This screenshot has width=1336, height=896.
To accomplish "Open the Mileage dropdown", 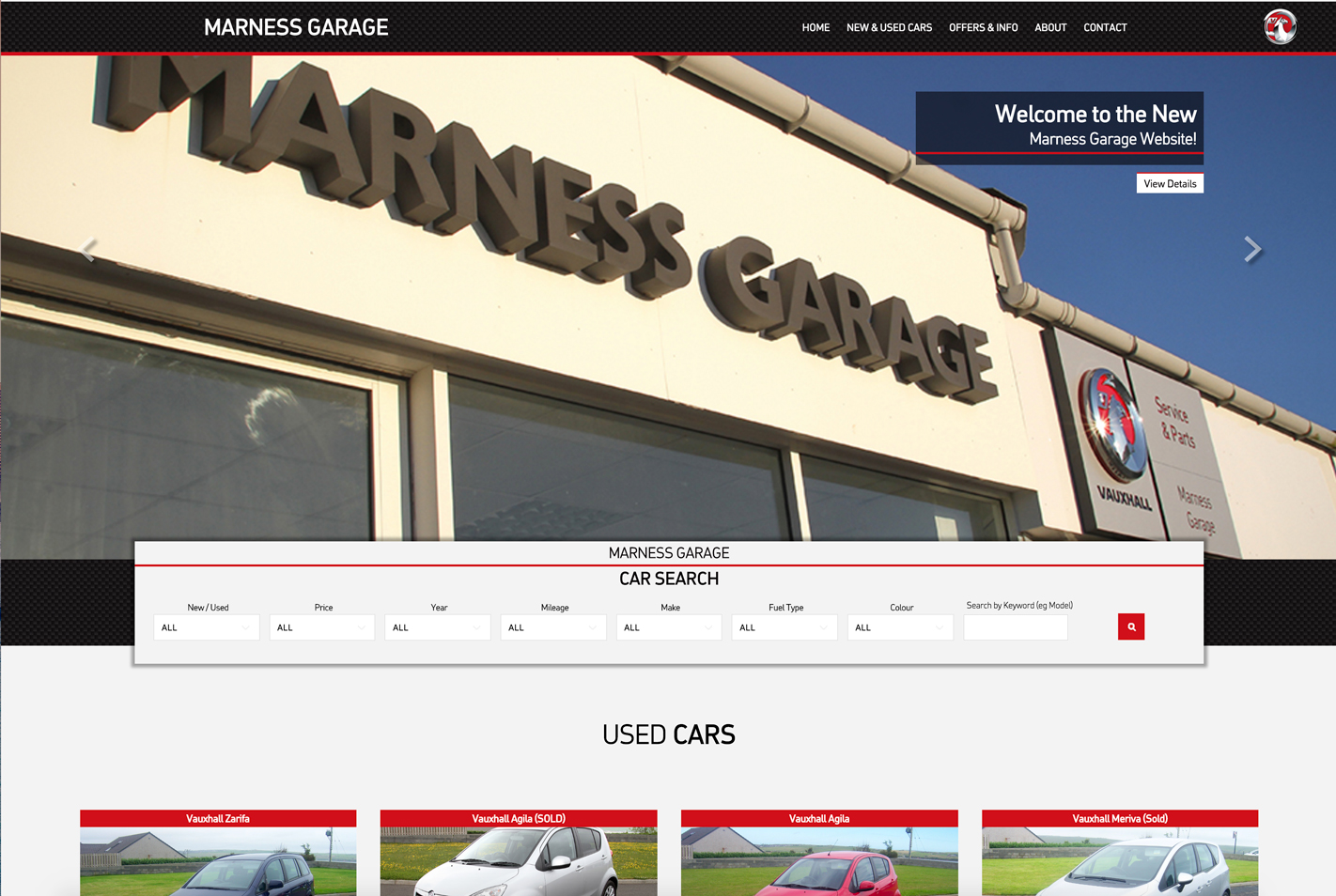I will [552, 626].
